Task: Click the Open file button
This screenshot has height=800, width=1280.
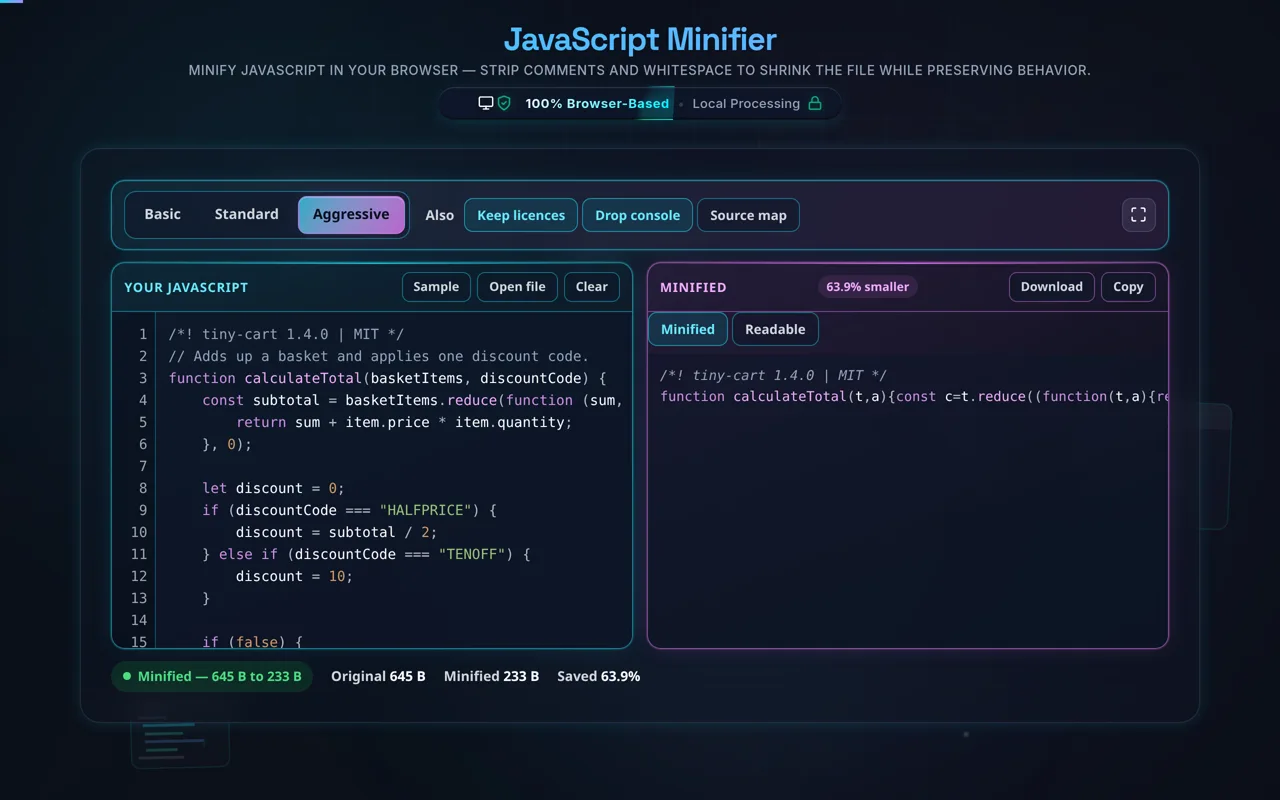Action: click(x=517, y=287)
